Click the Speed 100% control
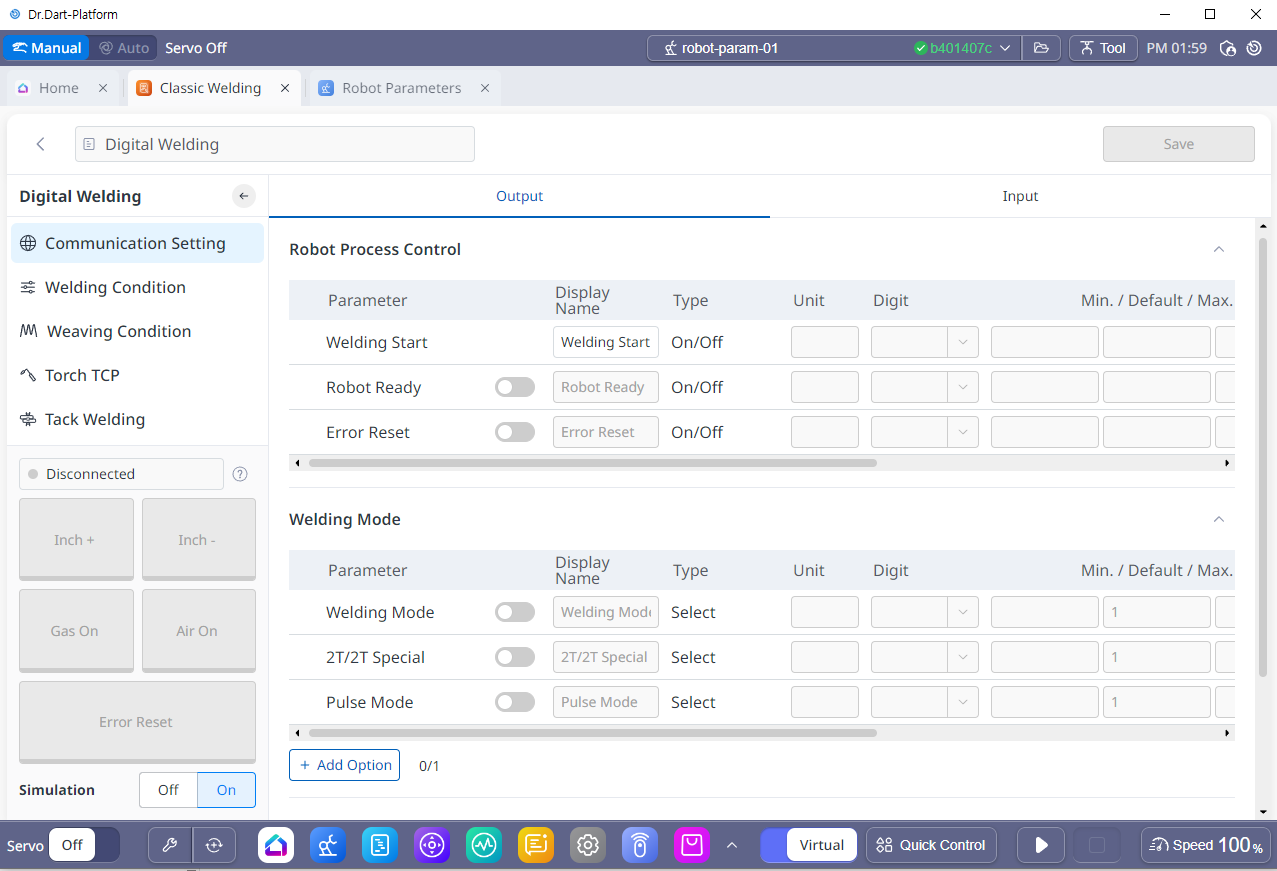This screenshot has width=1277, height=871. pos(1205,845)
